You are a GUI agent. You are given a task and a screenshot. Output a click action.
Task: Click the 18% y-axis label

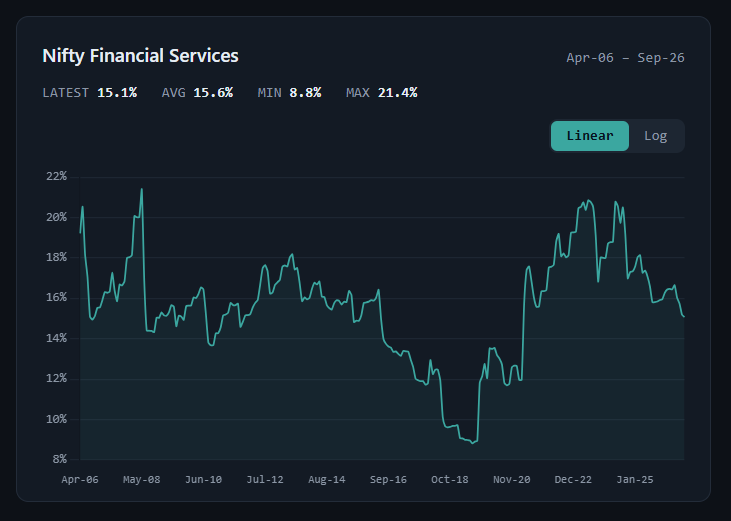pos(56,257)
